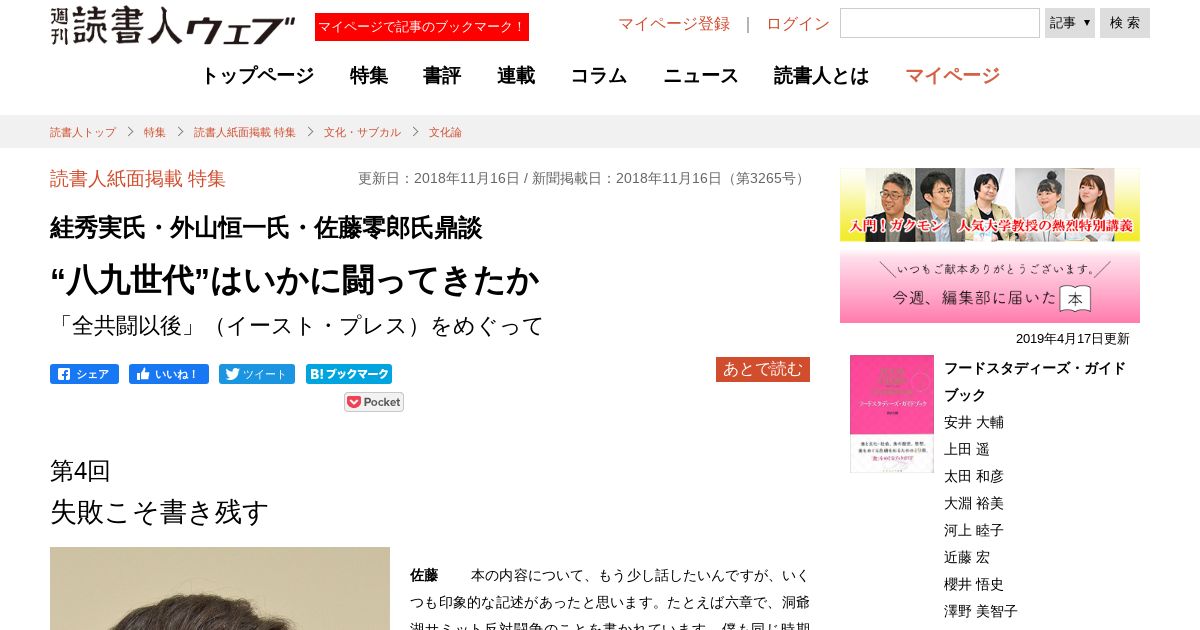Screen dimensions: 1200x630
Task: Save the article to Pocket
Action: point(374,402)
